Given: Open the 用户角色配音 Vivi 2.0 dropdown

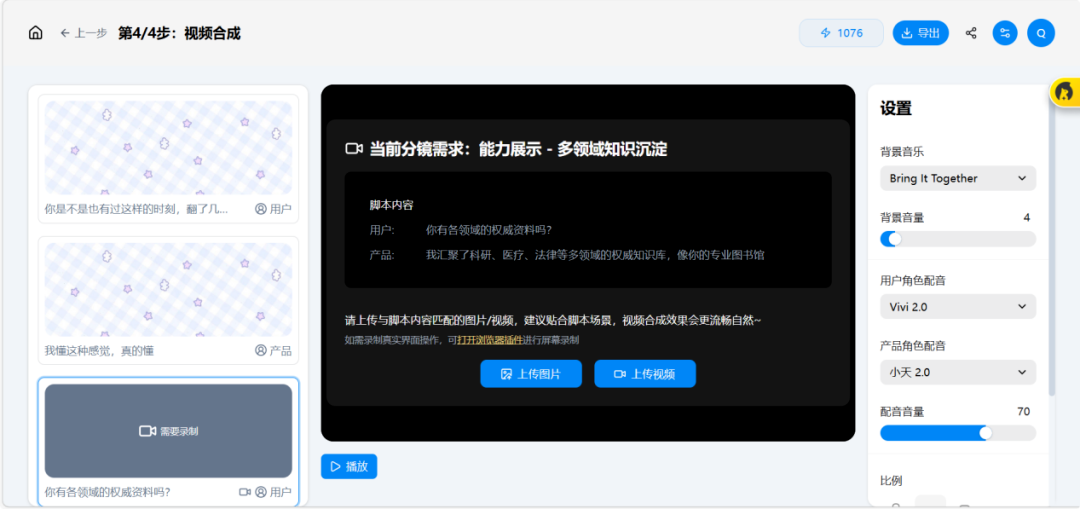Looking at the screenshot, I should pos(958,307).
